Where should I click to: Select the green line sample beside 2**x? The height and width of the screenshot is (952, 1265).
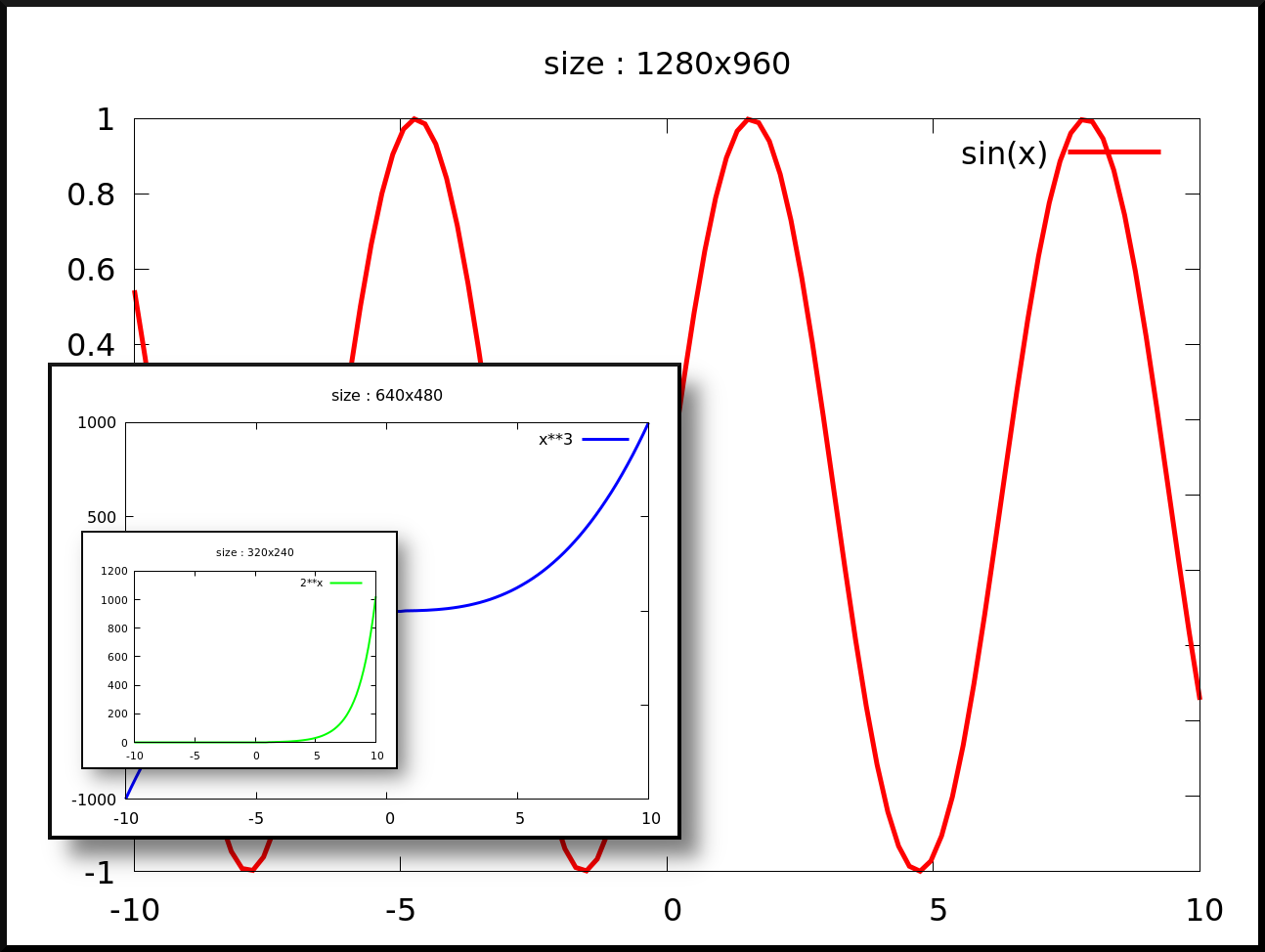pyautogui.click(x=347, y=582)
